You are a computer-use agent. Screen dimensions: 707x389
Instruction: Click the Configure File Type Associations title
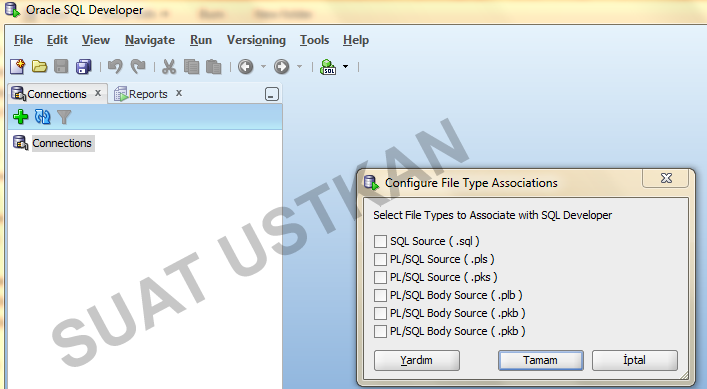pos(471,183)
